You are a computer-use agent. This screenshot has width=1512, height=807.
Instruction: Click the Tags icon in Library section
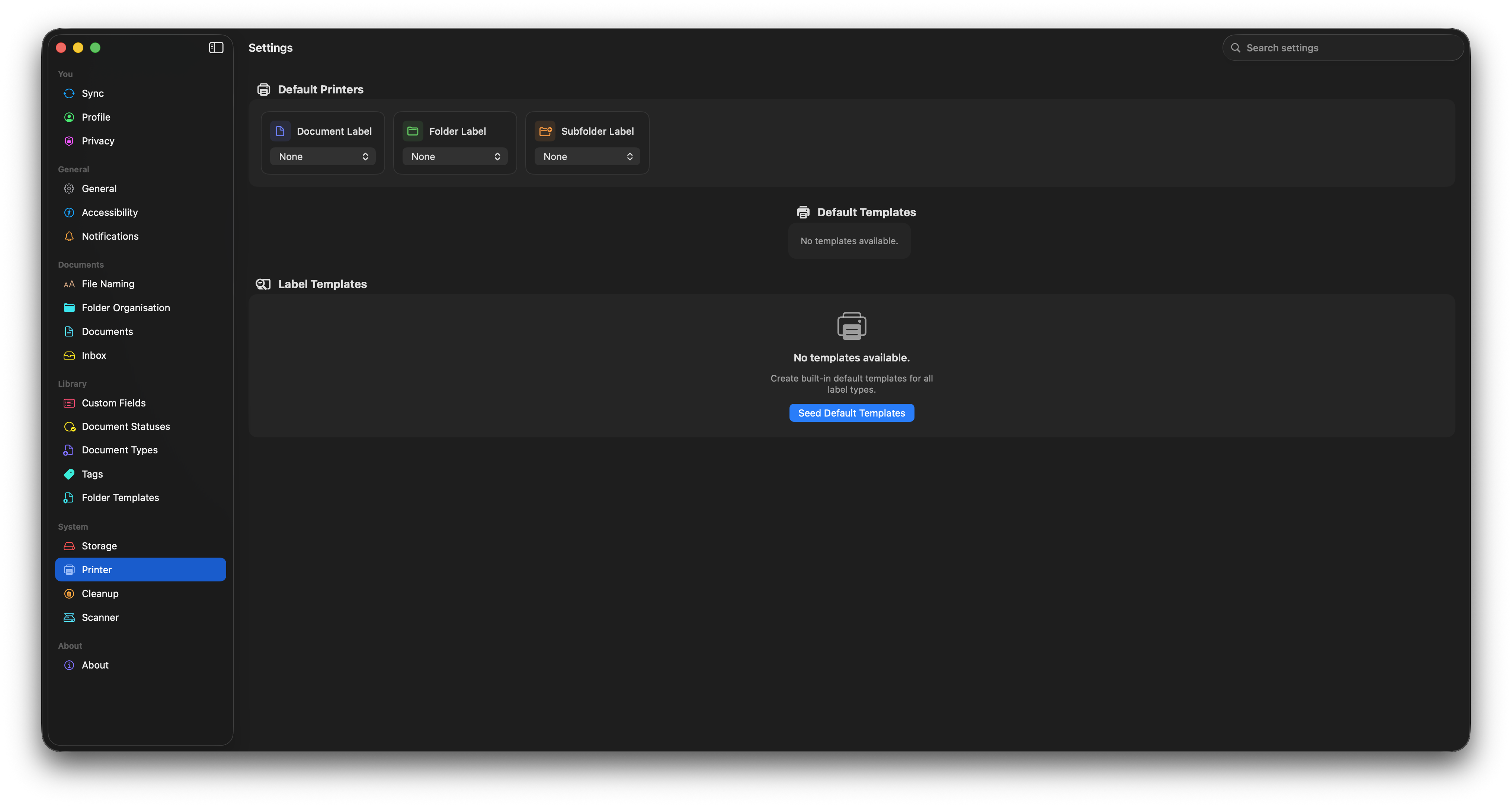[69, 474]
